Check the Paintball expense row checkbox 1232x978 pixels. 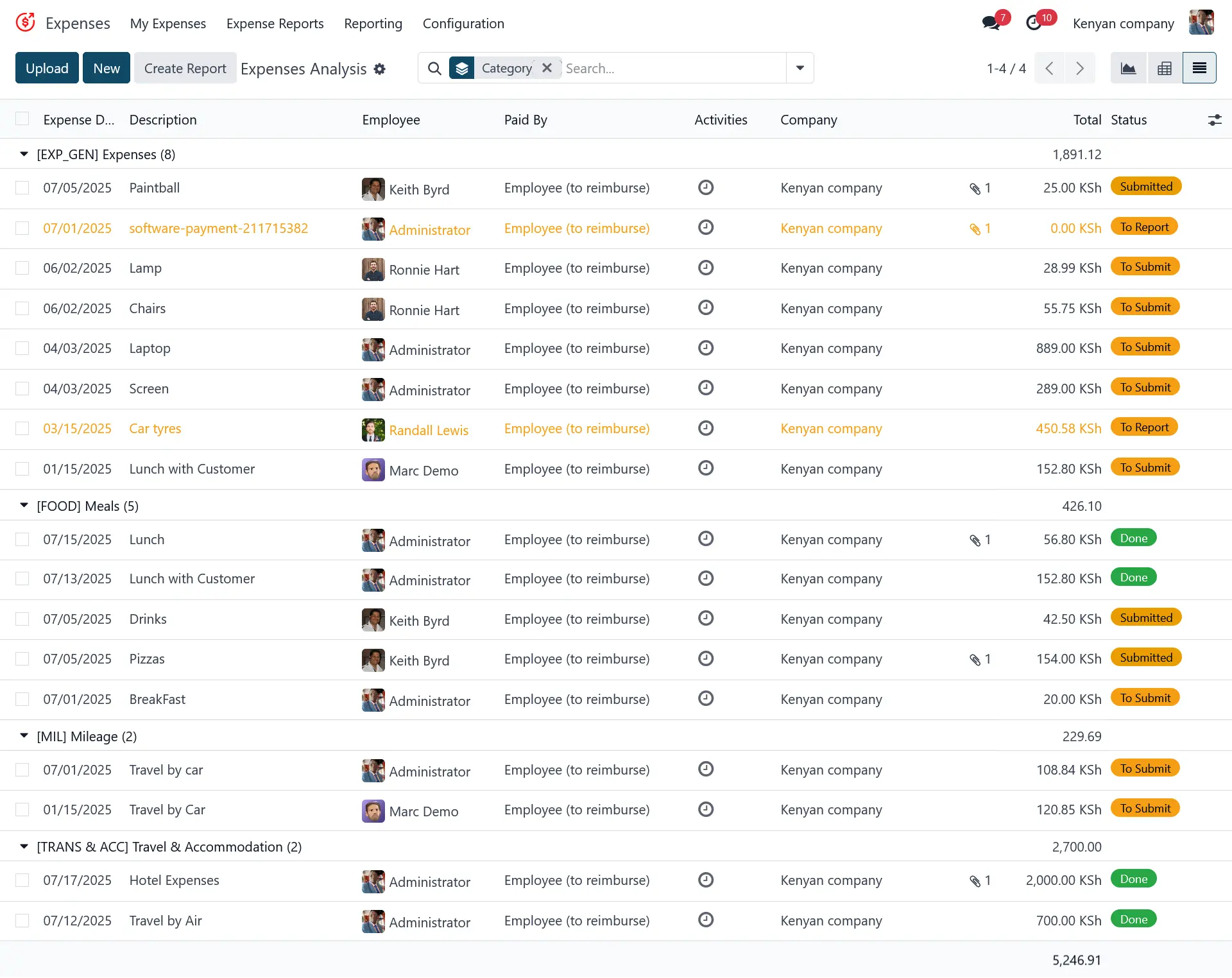(x=22, y=188)
